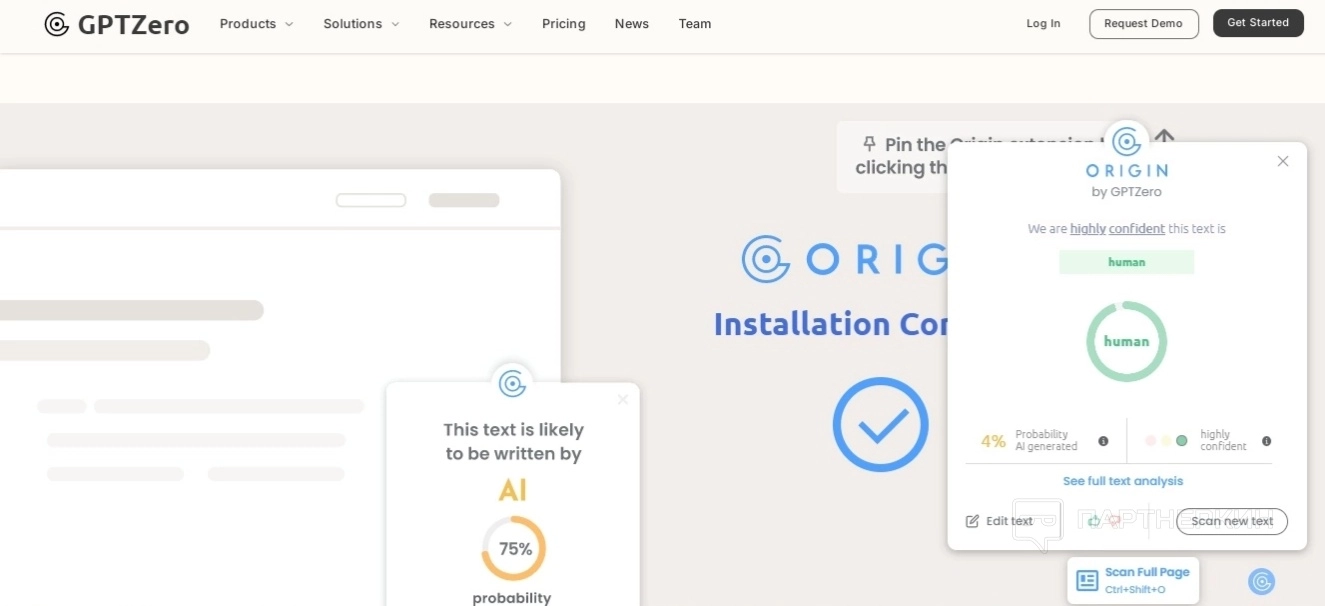Click the Get Started button
This screenshot has width=1325, height=606.
coord(1258,23)
